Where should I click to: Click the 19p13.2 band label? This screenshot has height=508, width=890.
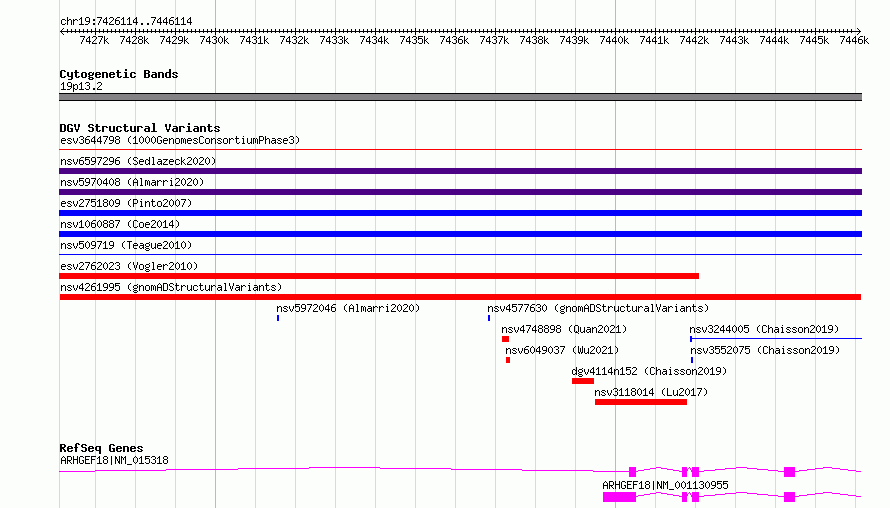coord(81,86)
